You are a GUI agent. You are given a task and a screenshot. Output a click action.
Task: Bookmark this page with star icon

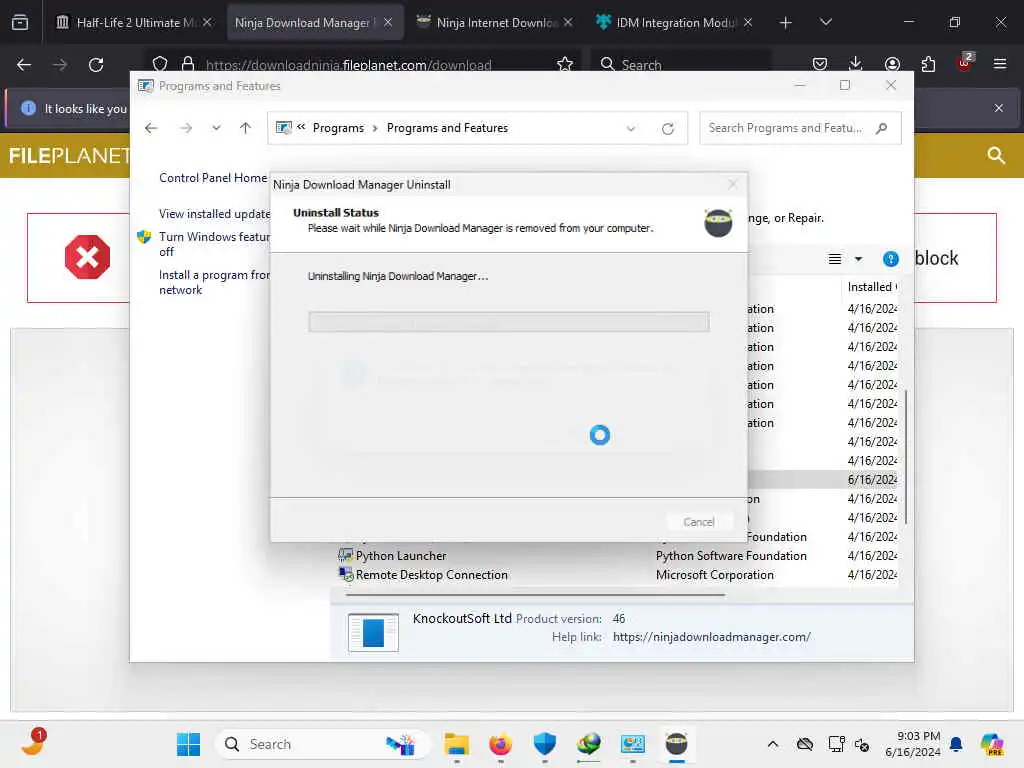point(565,64)
